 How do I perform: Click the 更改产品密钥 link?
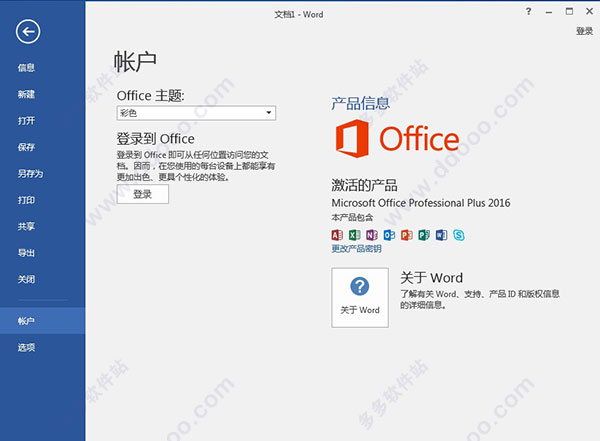point(356,249)
